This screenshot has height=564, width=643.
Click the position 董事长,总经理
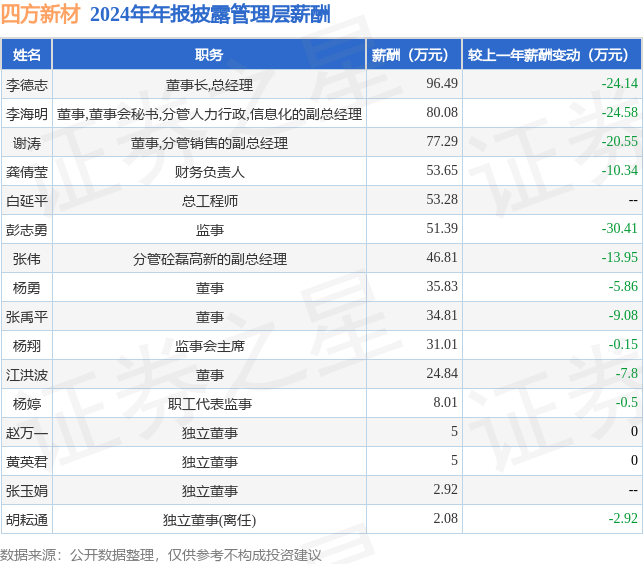tap(209, 85)
